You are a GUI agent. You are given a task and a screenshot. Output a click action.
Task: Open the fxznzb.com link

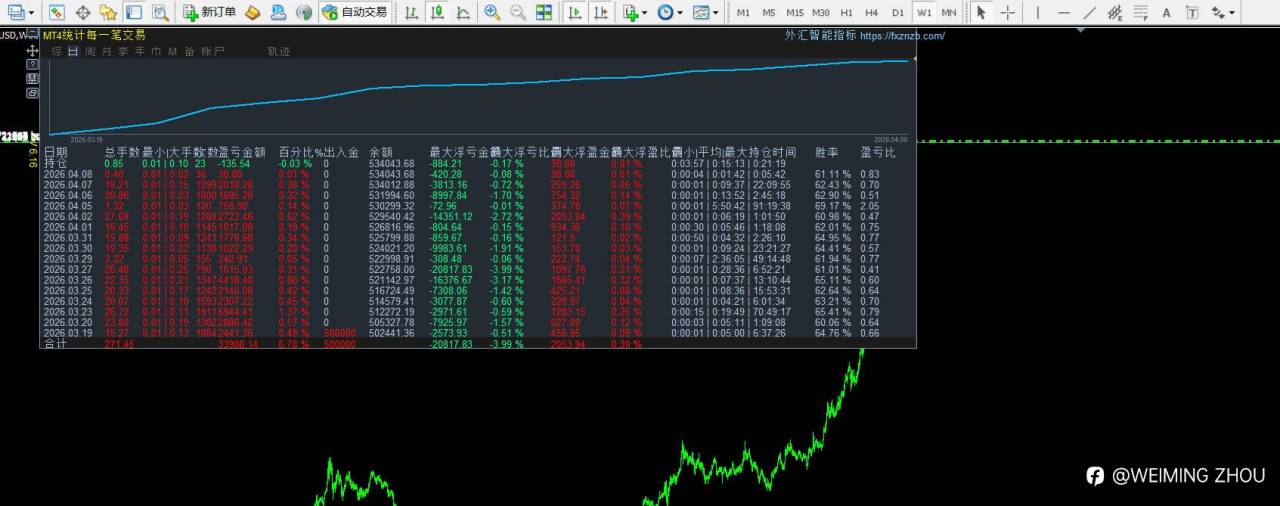tap(902, 35)
